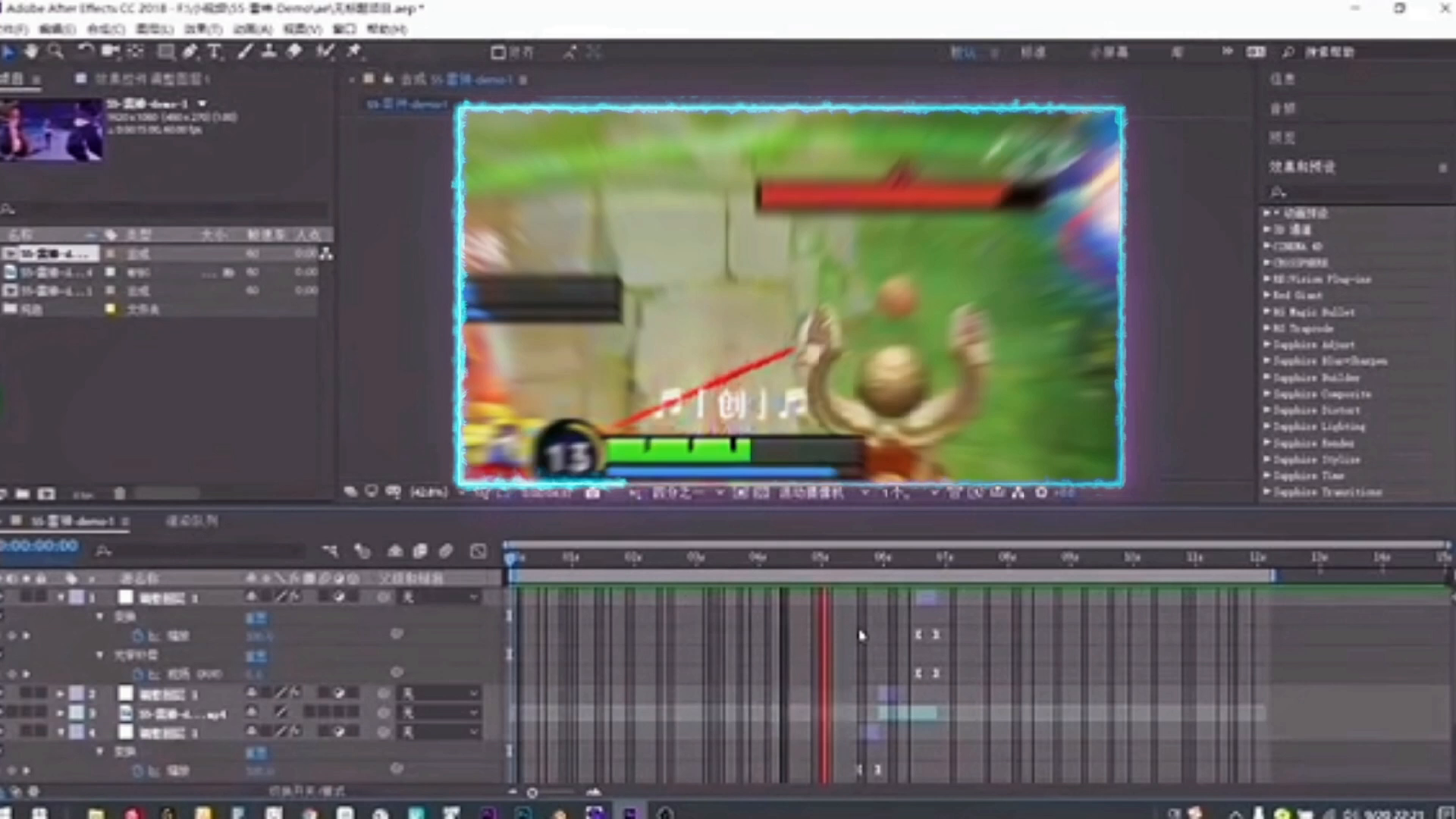Select the Zoom magnifier tool

[x=55, y=52]
